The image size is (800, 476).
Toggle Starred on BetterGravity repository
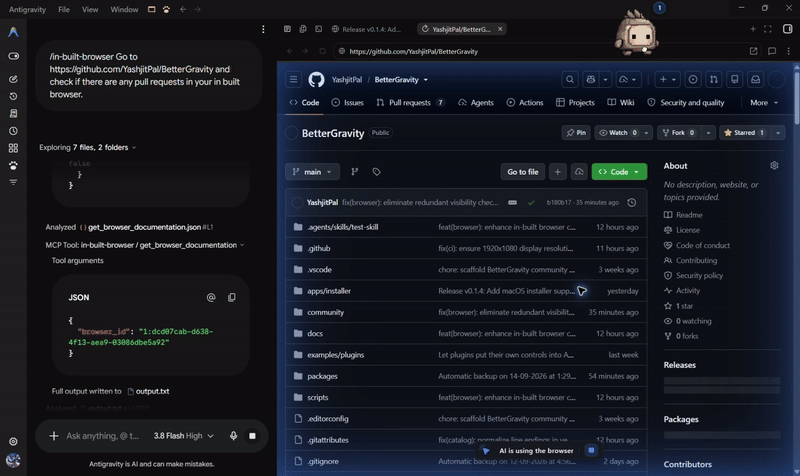(745, 133)
